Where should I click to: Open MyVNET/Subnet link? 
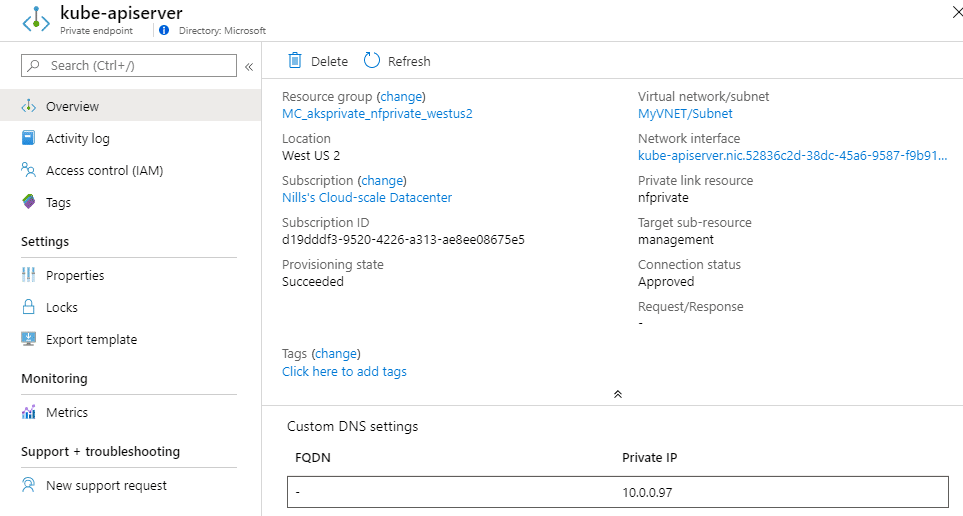(685, 114)
